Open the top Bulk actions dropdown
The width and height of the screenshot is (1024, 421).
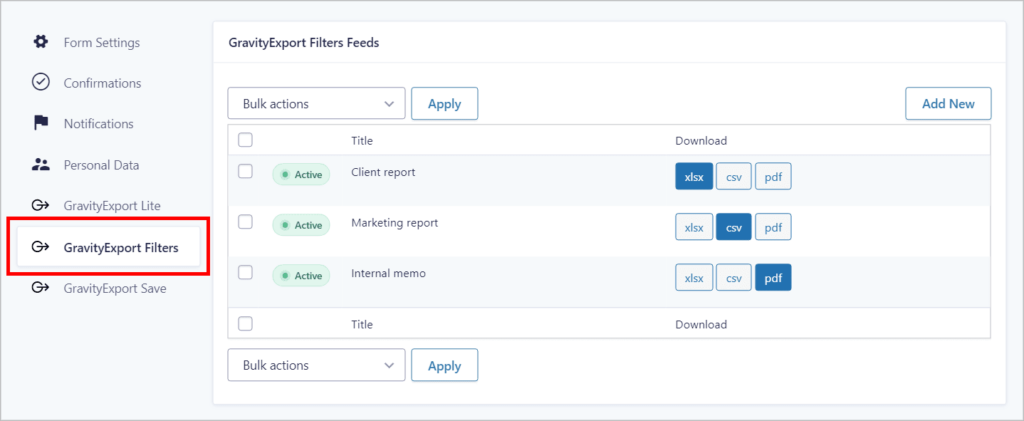[x=317, y=104]
